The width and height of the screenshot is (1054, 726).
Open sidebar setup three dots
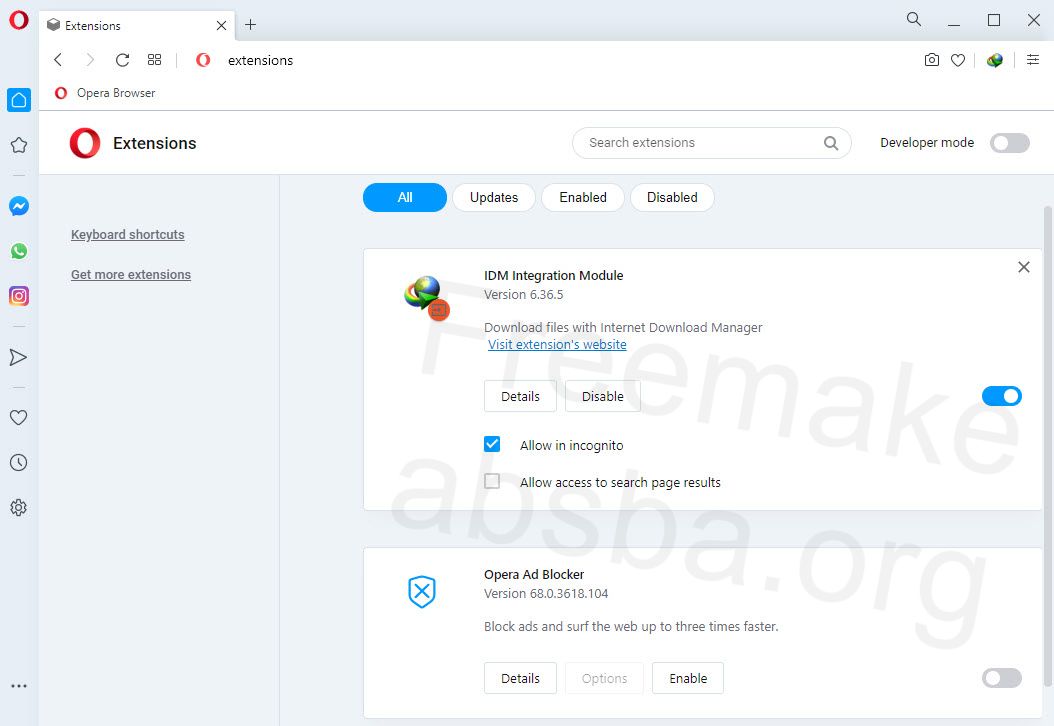point(19,686)
